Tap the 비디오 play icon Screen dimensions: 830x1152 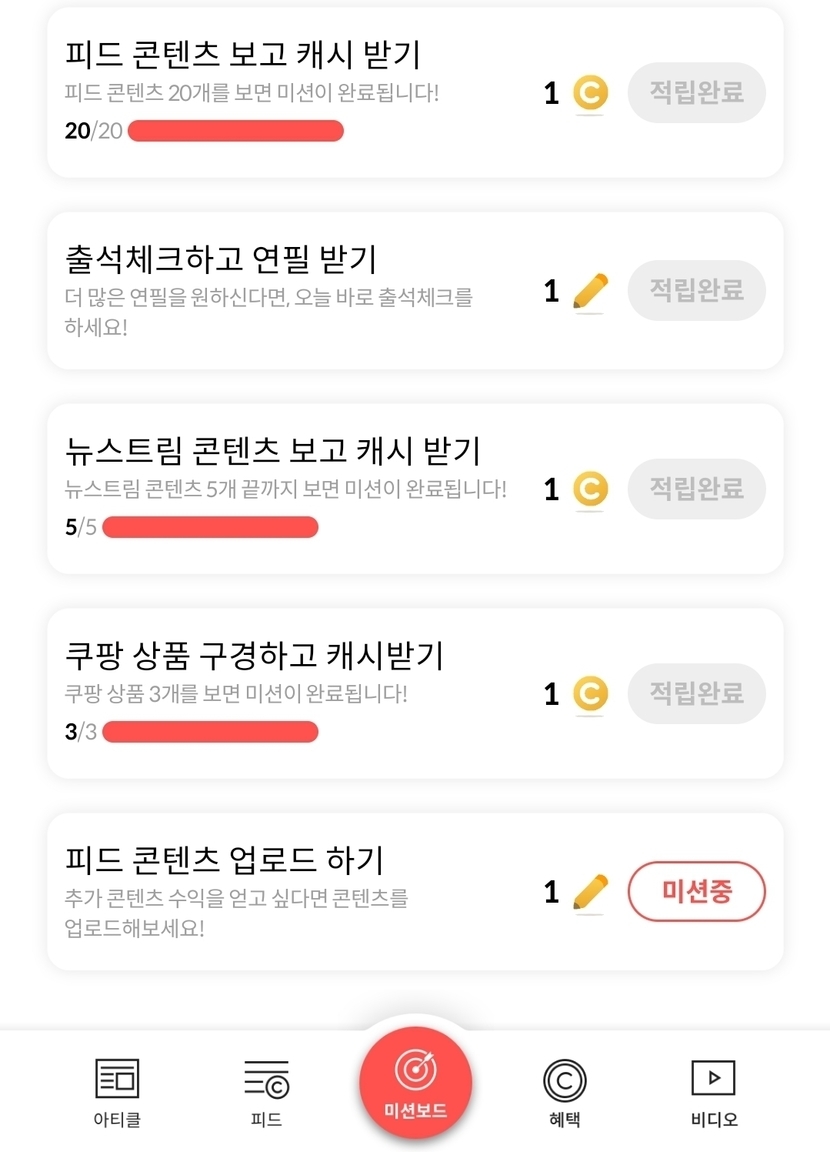[x=713, y=1078]
